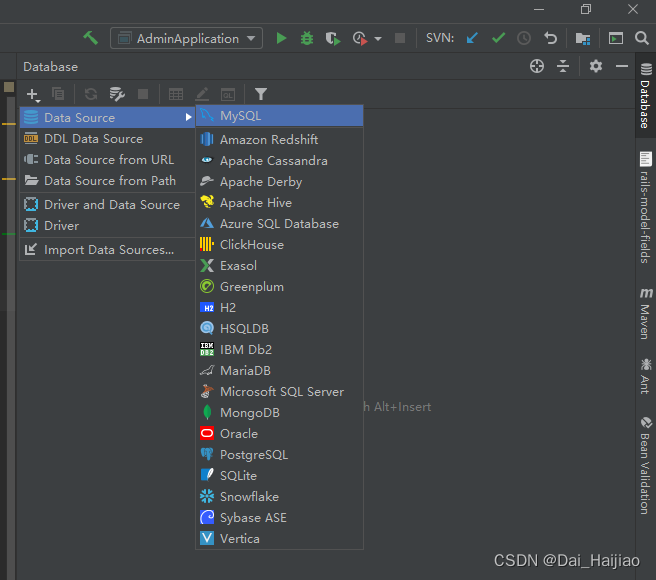The height and width of the screenshot is (580, 656).
Task: Open SVN history clock icon
Action: (524, 38)
